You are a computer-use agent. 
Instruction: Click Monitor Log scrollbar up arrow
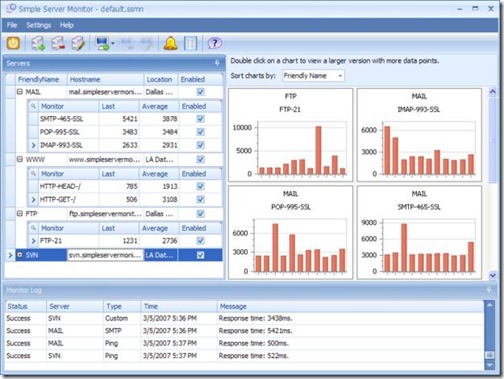click(489, 305)
